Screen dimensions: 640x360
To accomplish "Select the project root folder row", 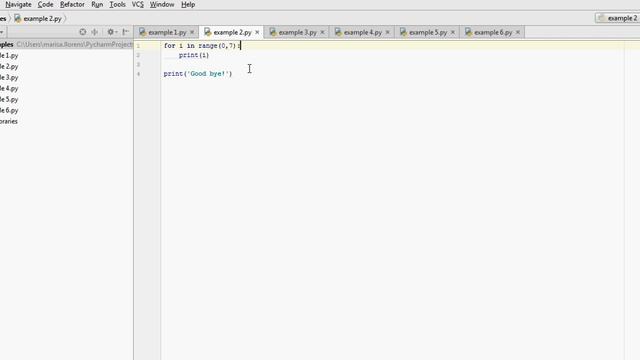I will [67, 44].
